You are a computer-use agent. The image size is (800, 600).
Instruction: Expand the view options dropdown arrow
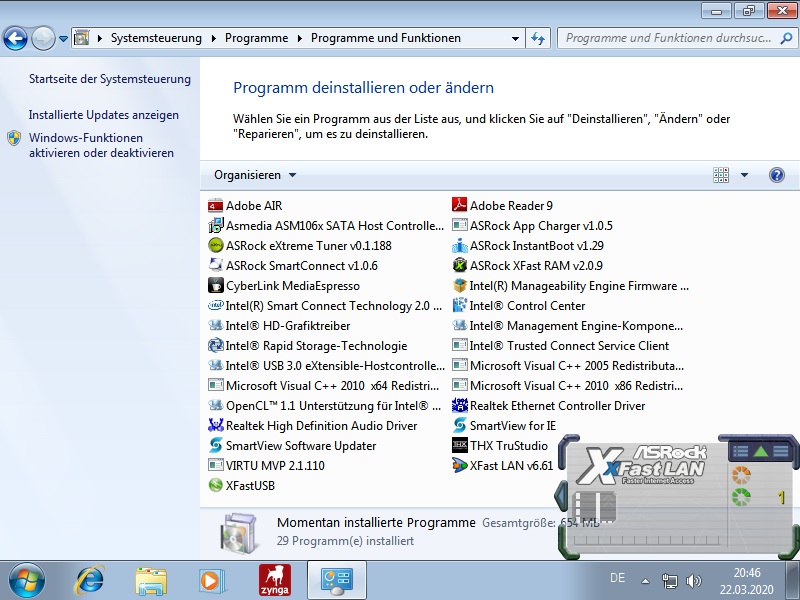(744, 175)
